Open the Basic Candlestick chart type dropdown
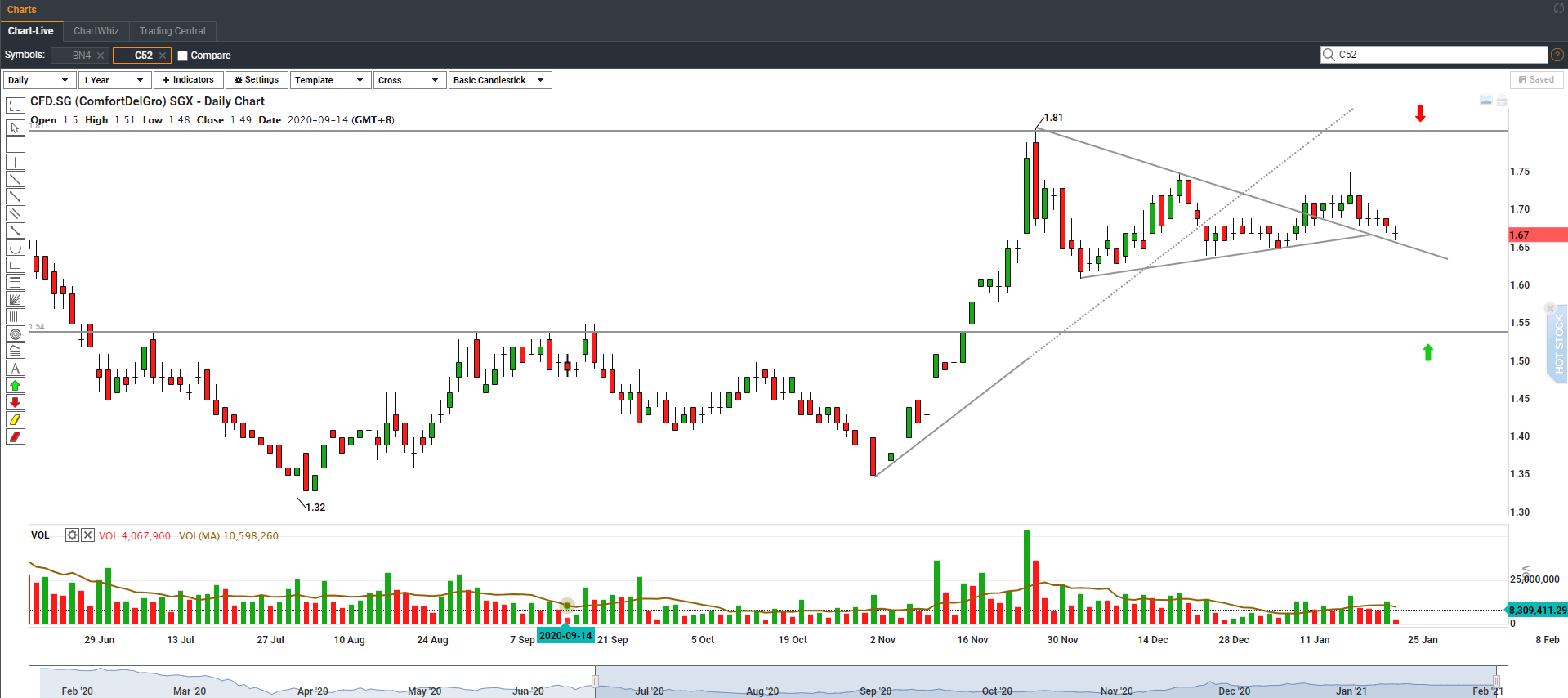 pyautogui.click(x=499, y=80)
